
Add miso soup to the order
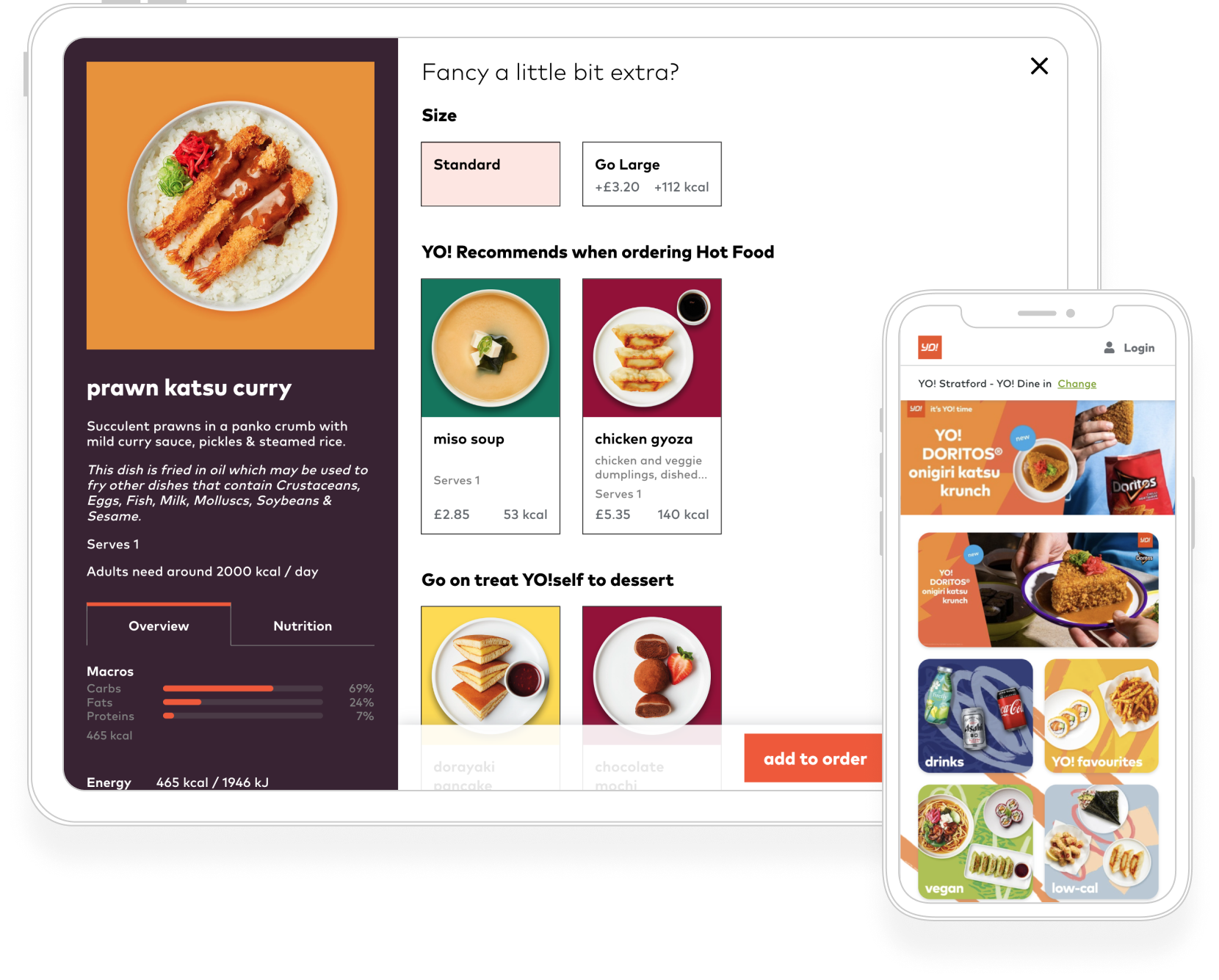(x=491, y=406)
